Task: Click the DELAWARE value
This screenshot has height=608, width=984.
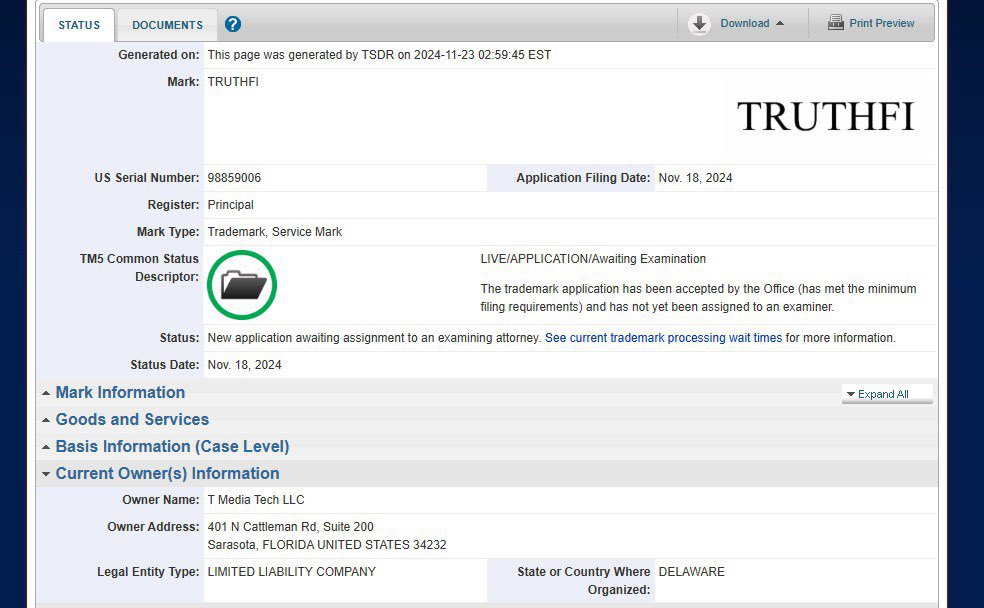Action: (692, 572)
